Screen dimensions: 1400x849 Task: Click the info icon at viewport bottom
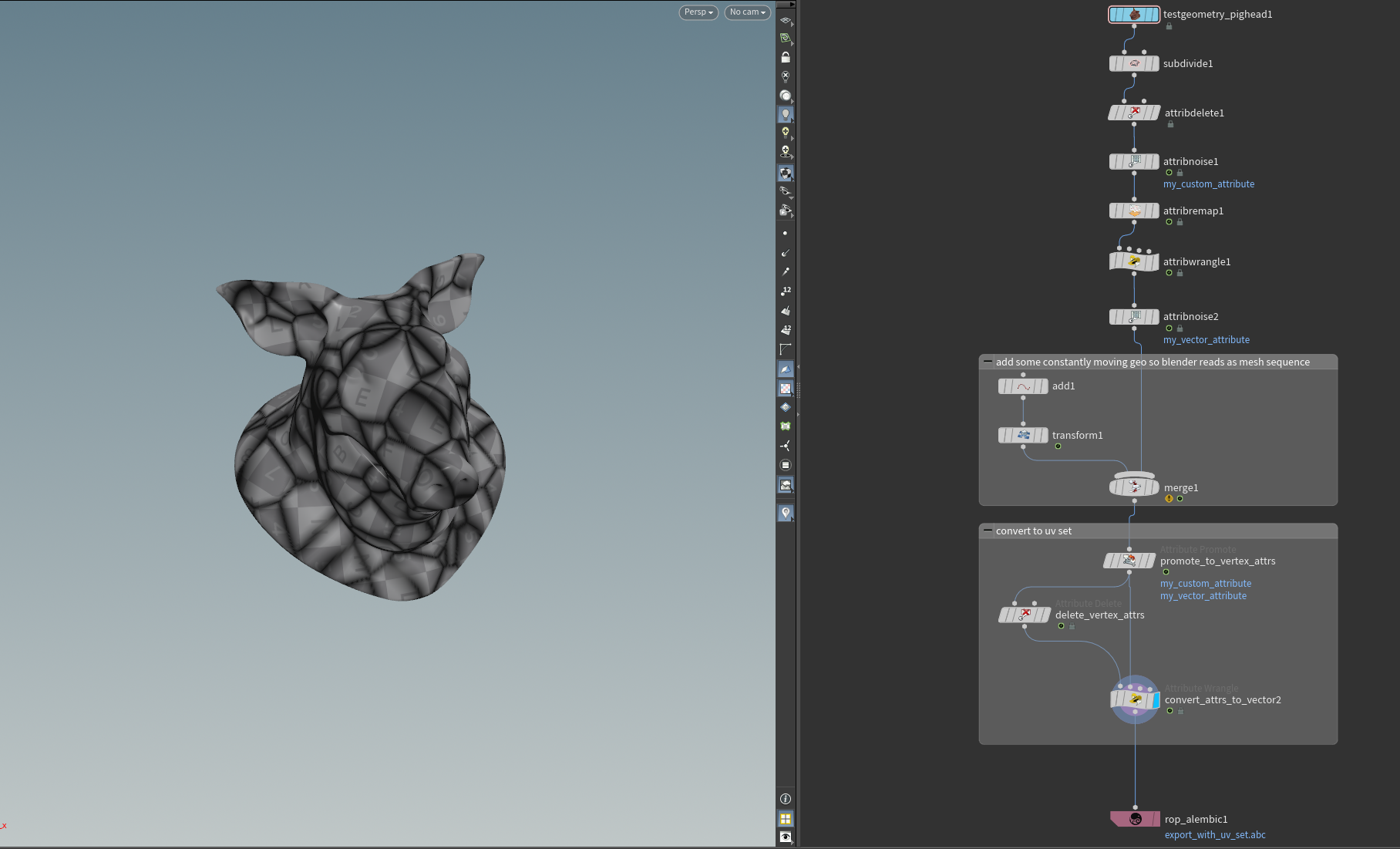click(786, 799)
